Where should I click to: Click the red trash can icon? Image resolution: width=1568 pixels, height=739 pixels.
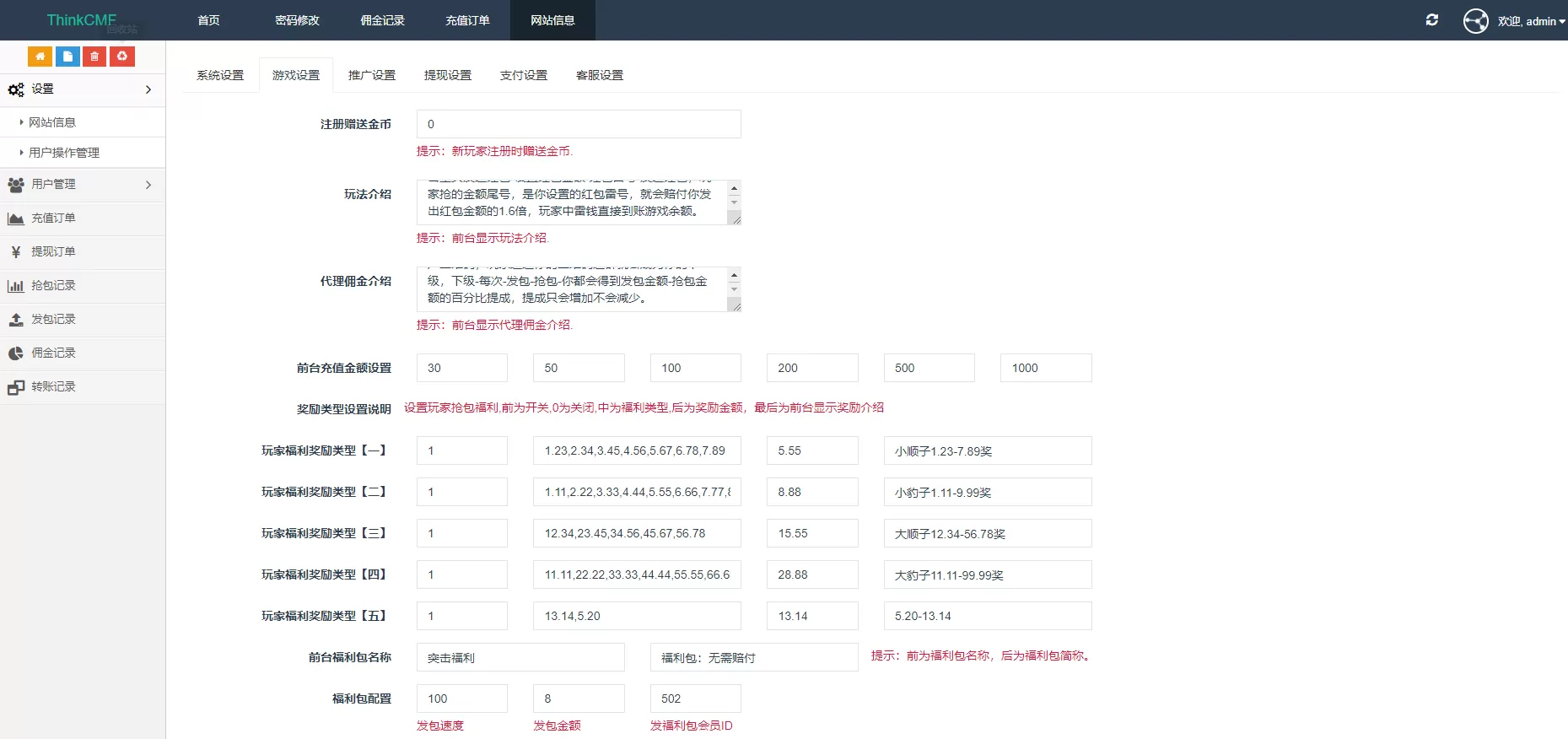tap(94, 57)
